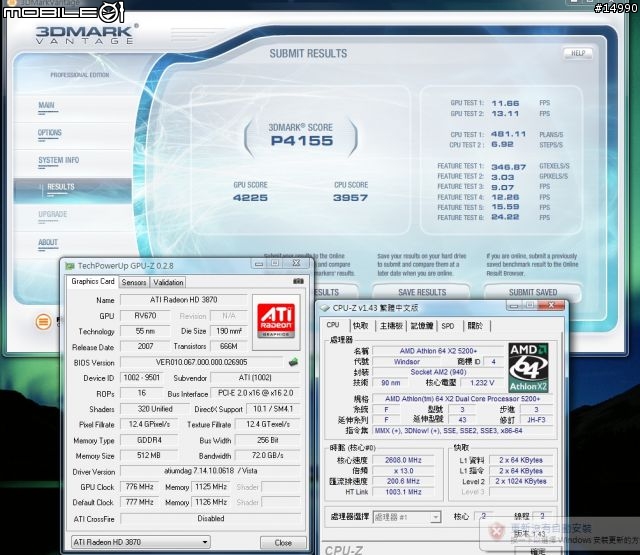The width and height of the screenshot is (640, 555).
Task: Click the HELP button in 3DMark Vantage
Action: click(x=578, y=53)
